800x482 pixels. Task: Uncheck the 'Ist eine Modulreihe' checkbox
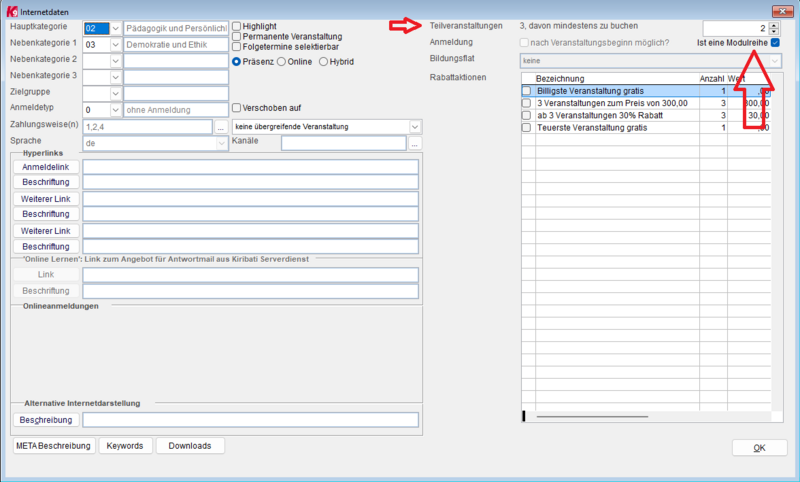775,44
